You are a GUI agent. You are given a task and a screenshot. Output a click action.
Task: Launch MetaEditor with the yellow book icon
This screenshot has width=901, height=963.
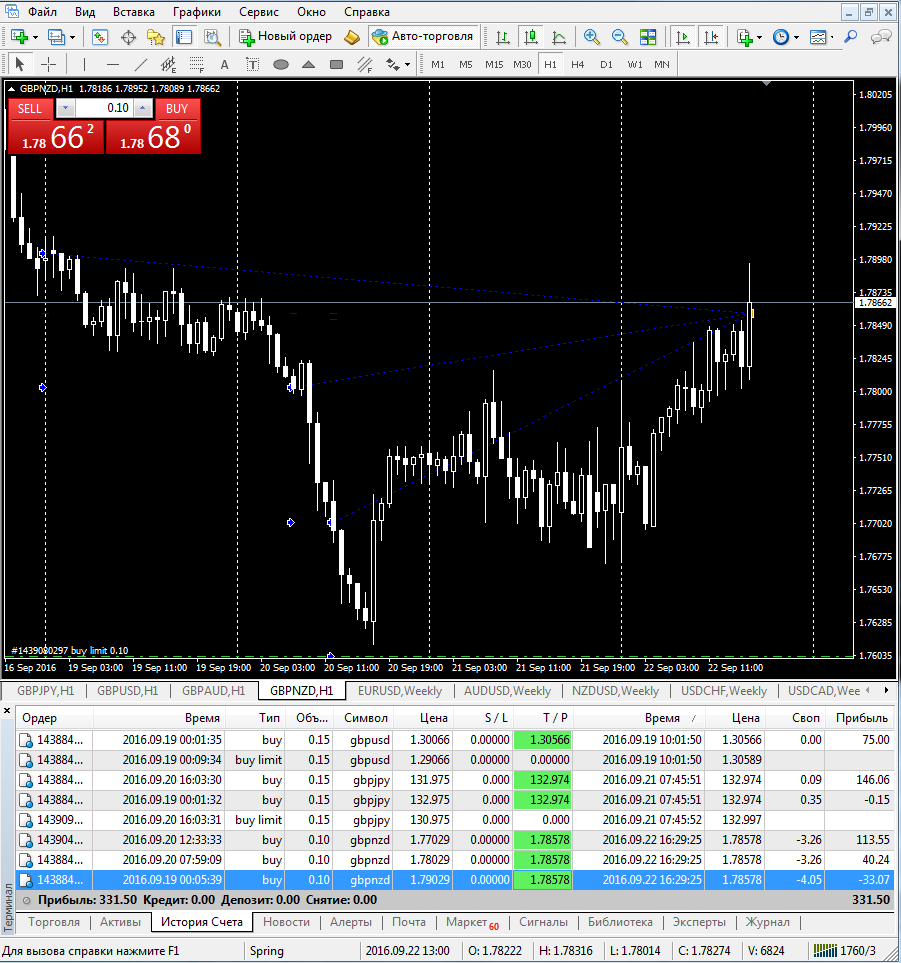pyautogui.click(x=352, y=37)
